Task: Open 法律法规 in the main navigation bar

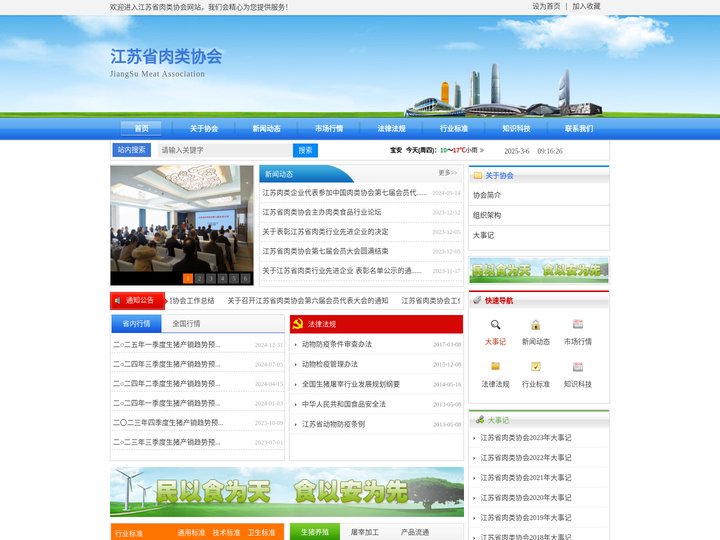Action: point(391,129)
